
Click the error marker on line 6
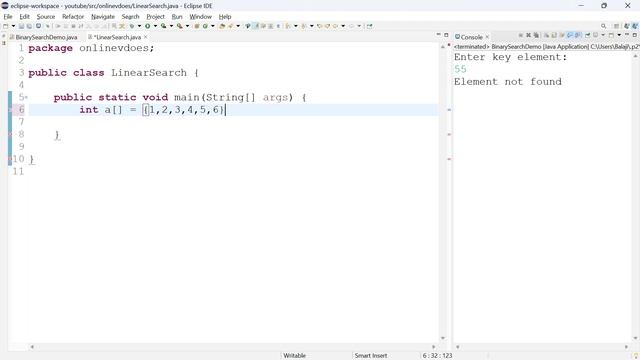[11, 110]
